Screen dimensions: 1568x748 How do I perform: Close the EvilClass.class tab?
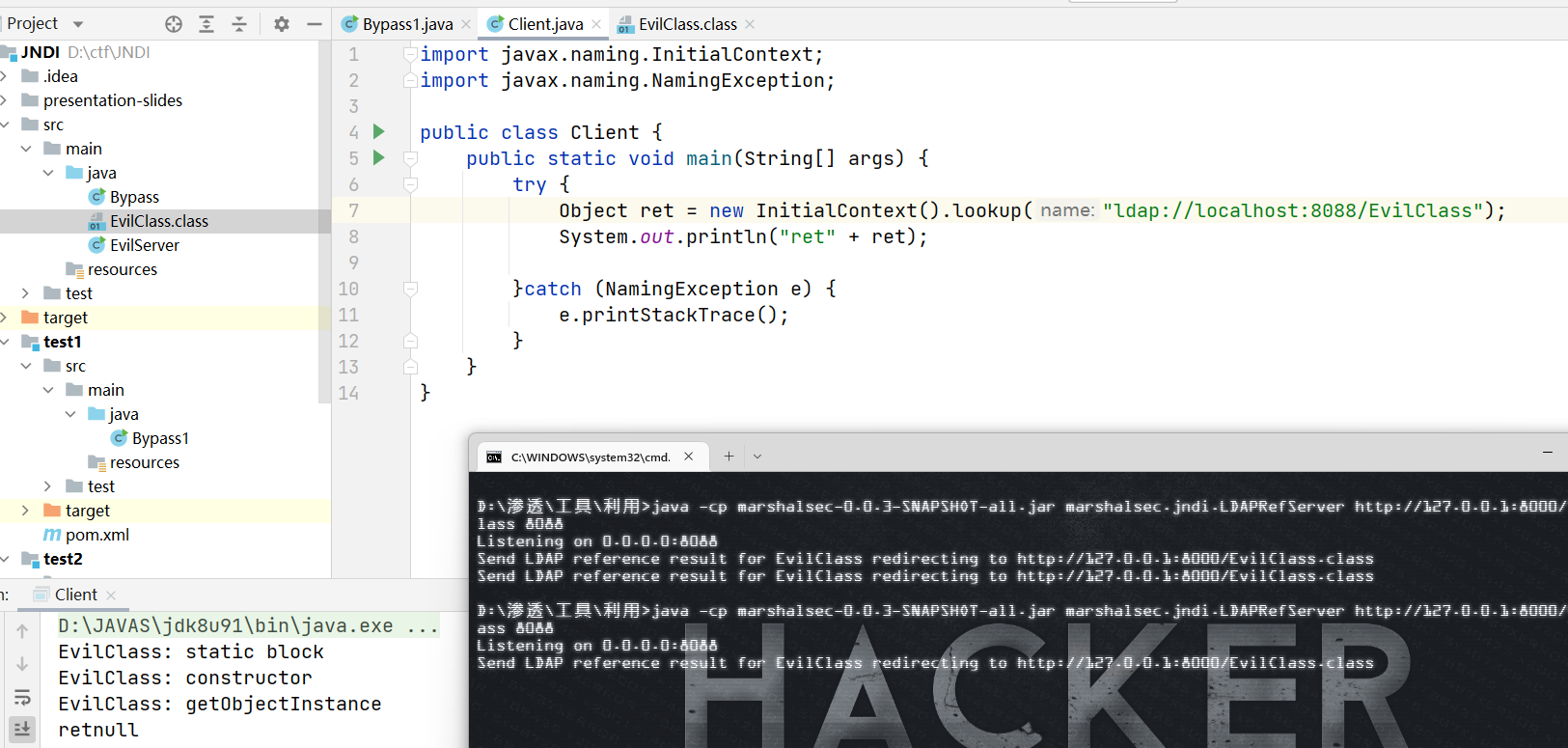coord(750,24)
